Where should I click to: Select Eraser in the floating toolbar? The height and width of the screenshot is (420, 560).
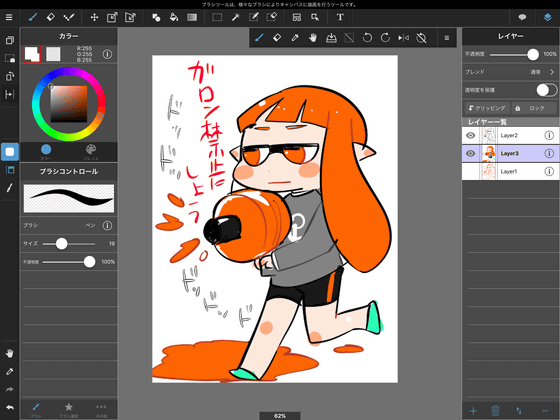pos(277,38)
